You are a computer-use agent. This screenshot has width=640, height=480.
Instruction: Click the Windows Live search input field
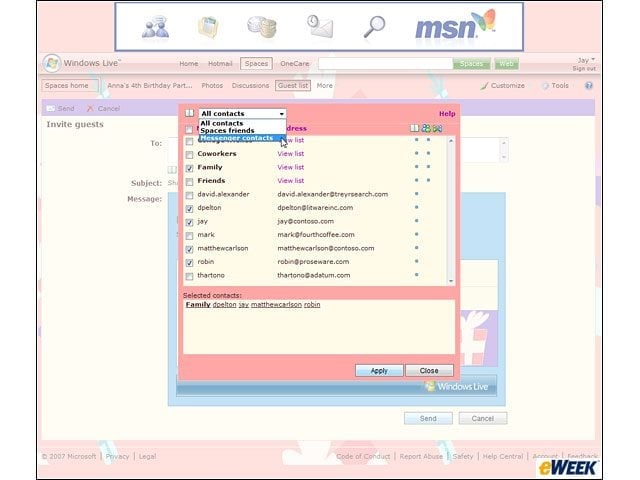tap(385, 64)
